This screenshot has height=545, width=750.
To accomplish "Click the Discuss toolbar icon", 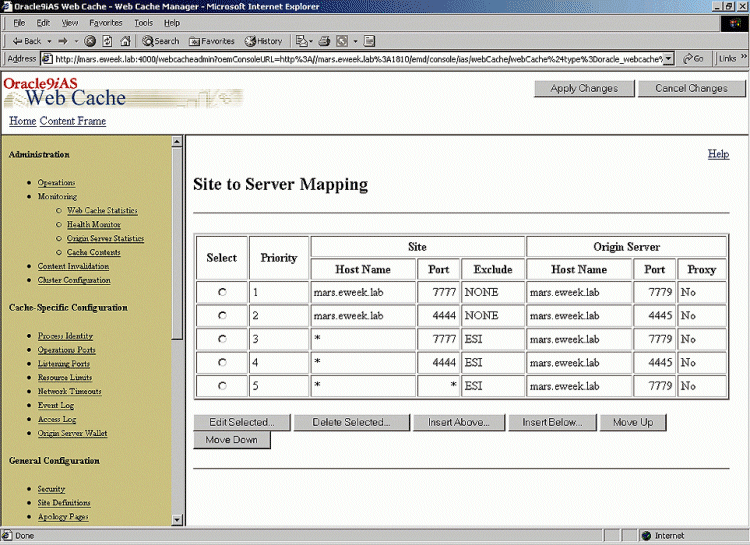I will pos(369,41).
